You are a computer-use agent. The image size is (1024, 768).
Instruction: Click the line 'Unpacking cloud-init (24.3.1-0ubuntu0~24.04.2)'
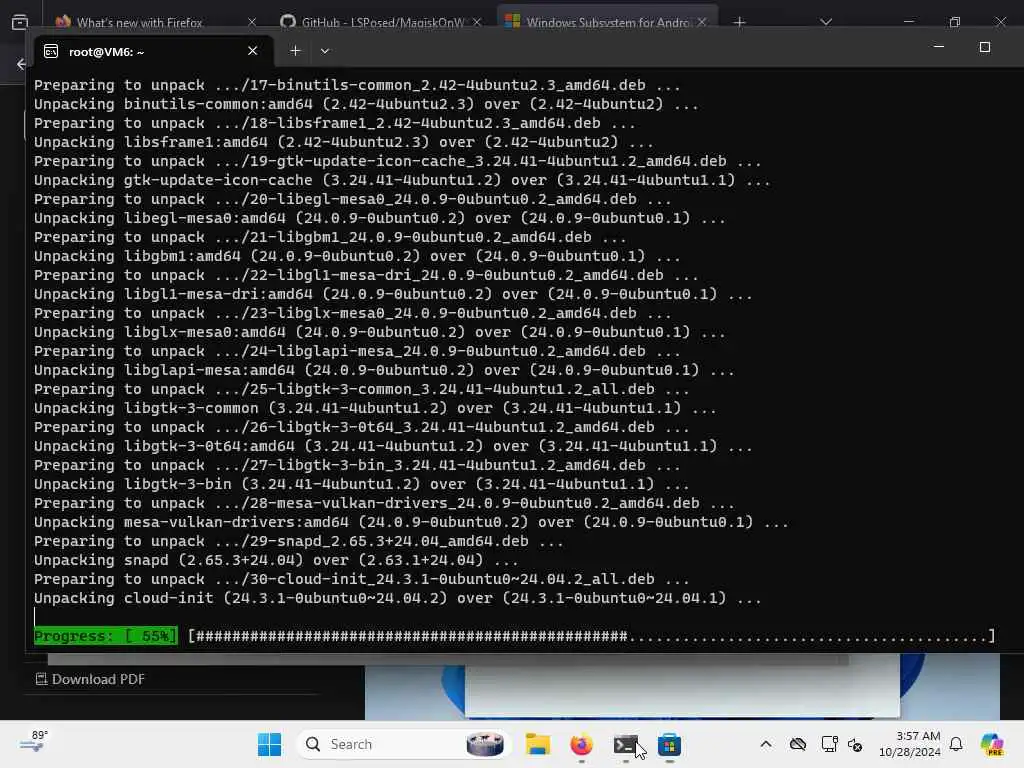click(x=398, y=598)
